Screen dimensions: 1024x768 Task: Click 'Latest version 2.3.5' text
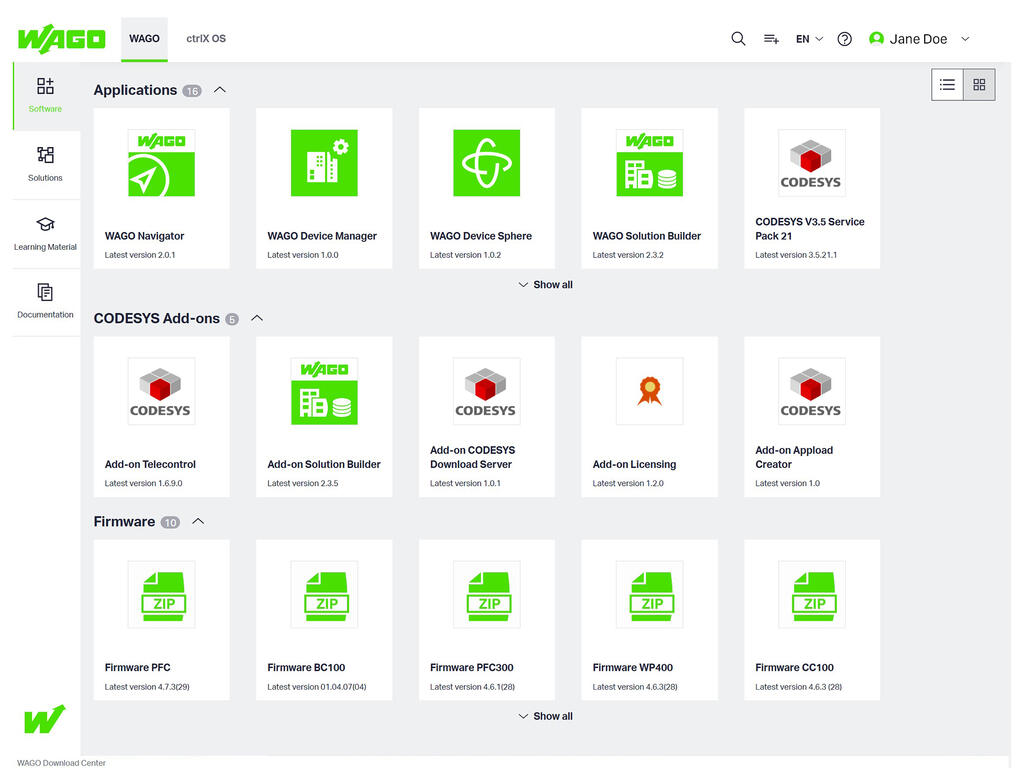(x=302, y=484)
